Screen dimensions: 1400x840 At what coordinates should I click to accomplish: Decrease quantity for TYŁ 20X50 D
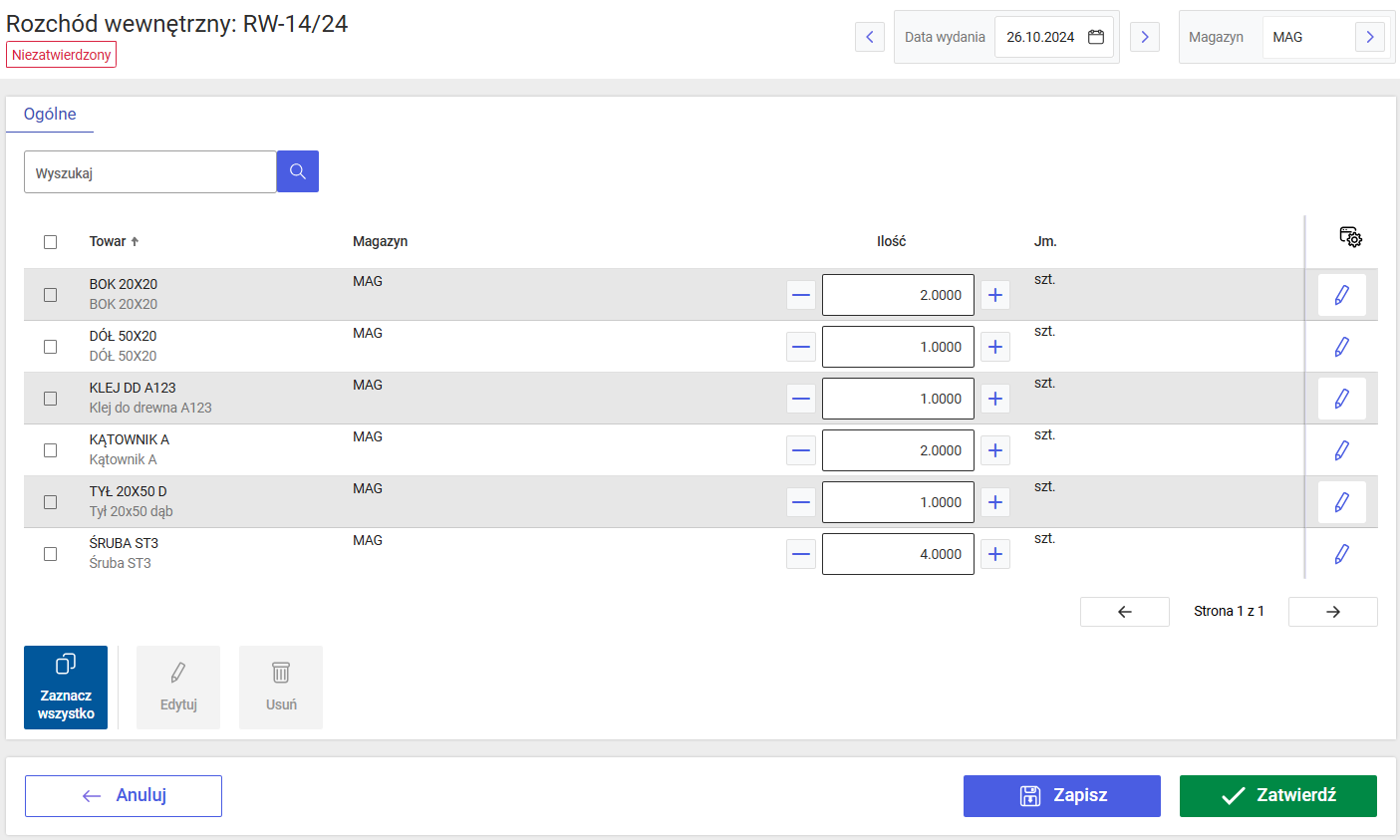[801, 502]
